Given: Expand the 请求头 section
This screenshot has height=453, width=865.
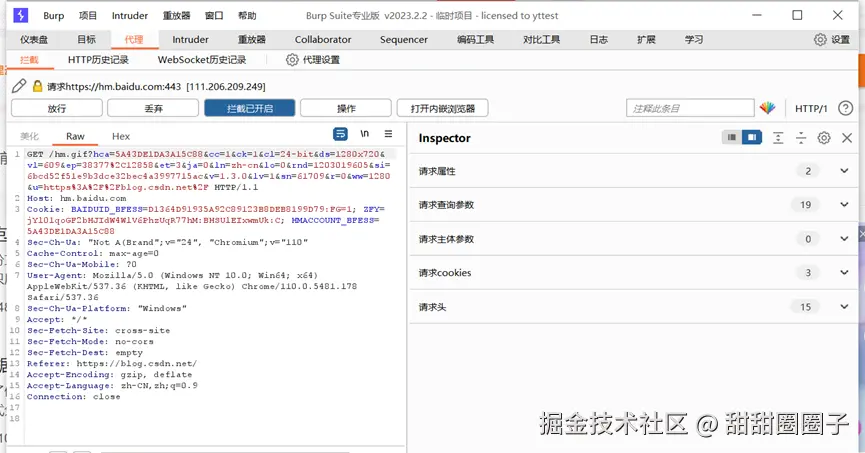Looking at the screenshot, I should [634, 307].
